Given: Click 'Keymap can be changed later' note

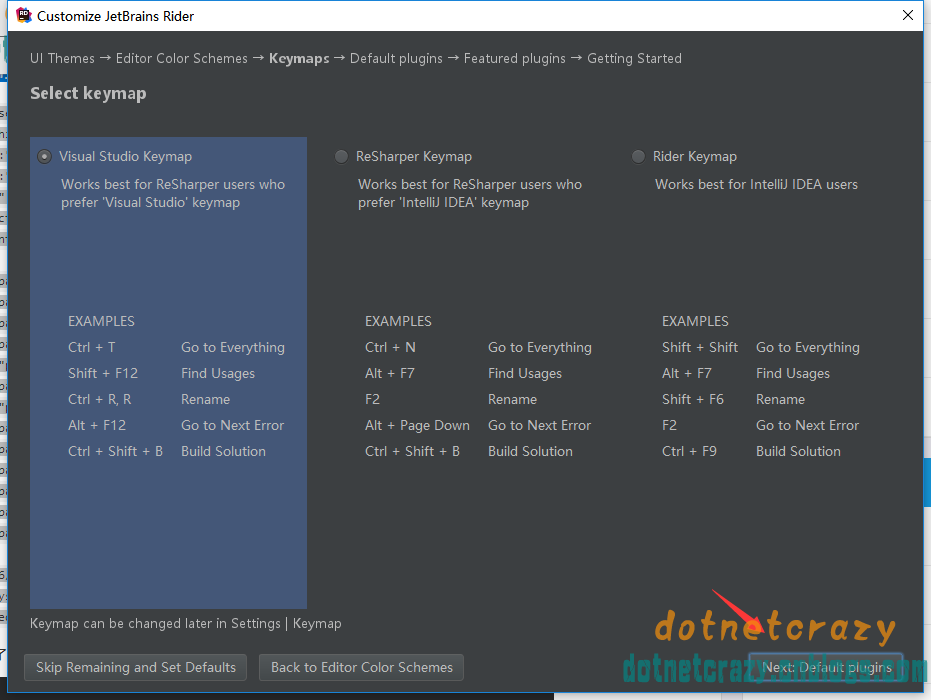Looking at the screenshot, I should [x=186, y=624].
